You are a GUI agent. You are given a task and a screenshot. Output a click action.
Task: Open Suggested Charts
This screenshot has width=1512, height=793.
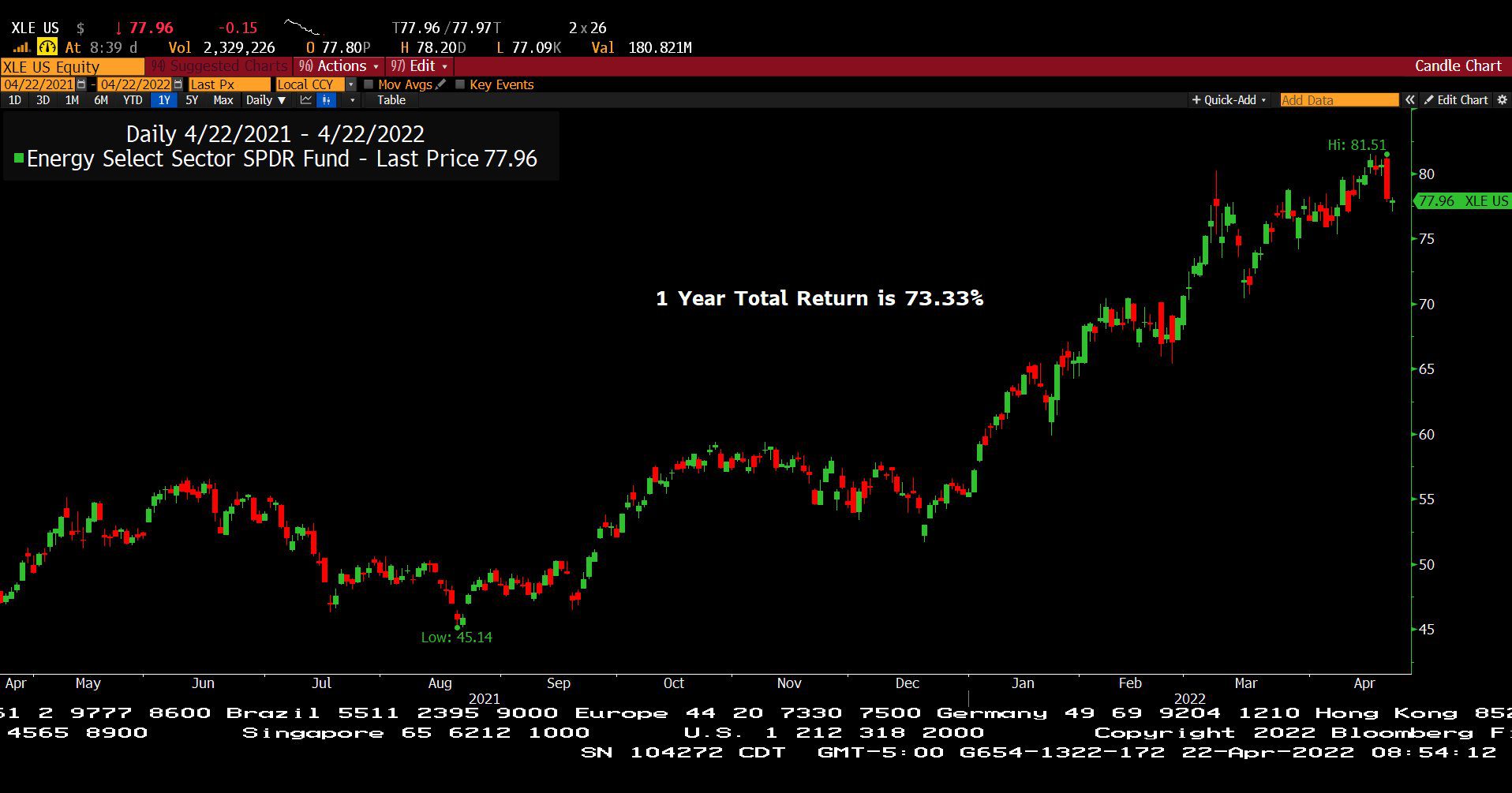click(x=220, y=66)
